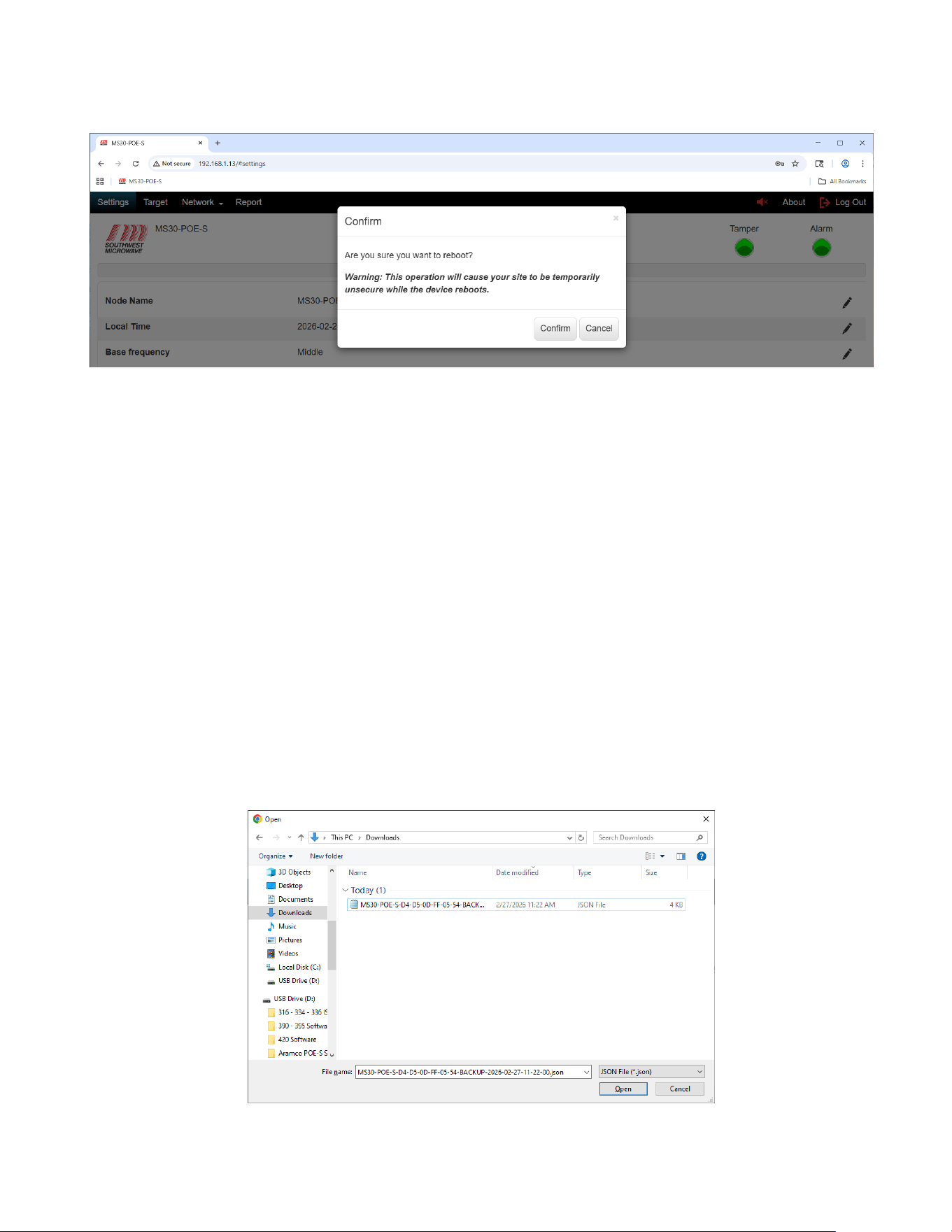The image size is (952, 1232).
Task: Edit Base frequency with pencil icon
Action: (x=847, y=354)
